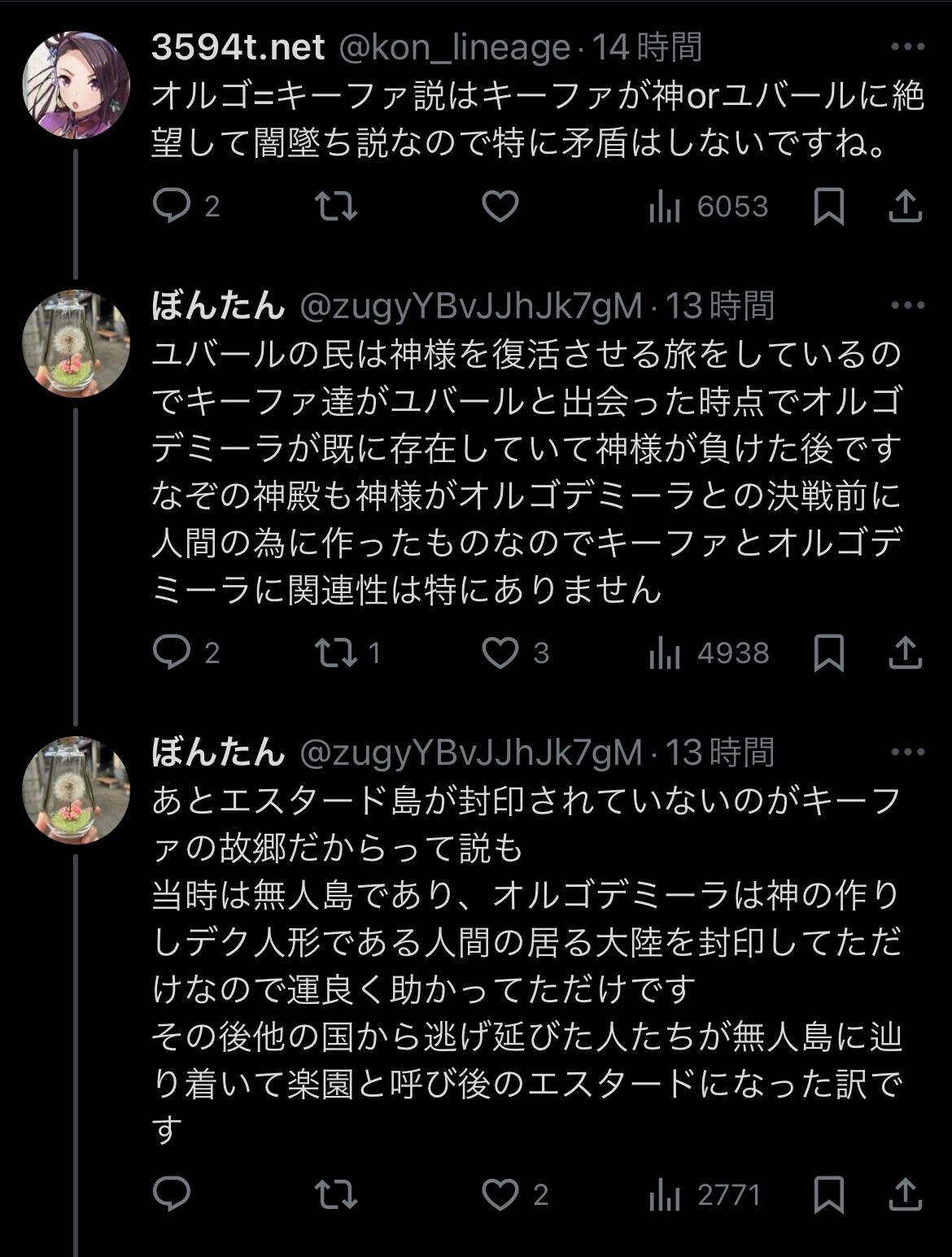This screenshot has width=952, height=1257.
Task: View analytics showing 6053 views
Action: tap(708, 207)
